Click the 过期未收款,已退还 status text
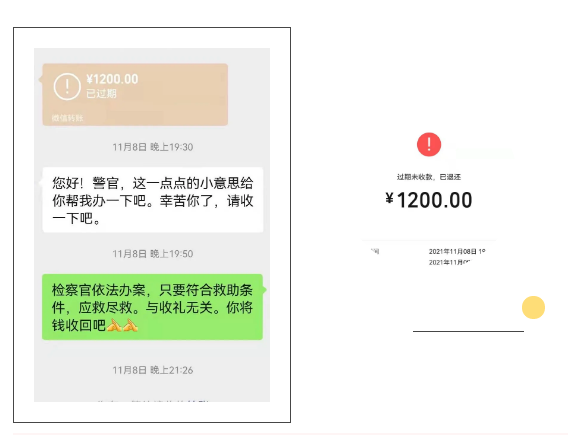568x435 pixels. [x=429, y=177]
